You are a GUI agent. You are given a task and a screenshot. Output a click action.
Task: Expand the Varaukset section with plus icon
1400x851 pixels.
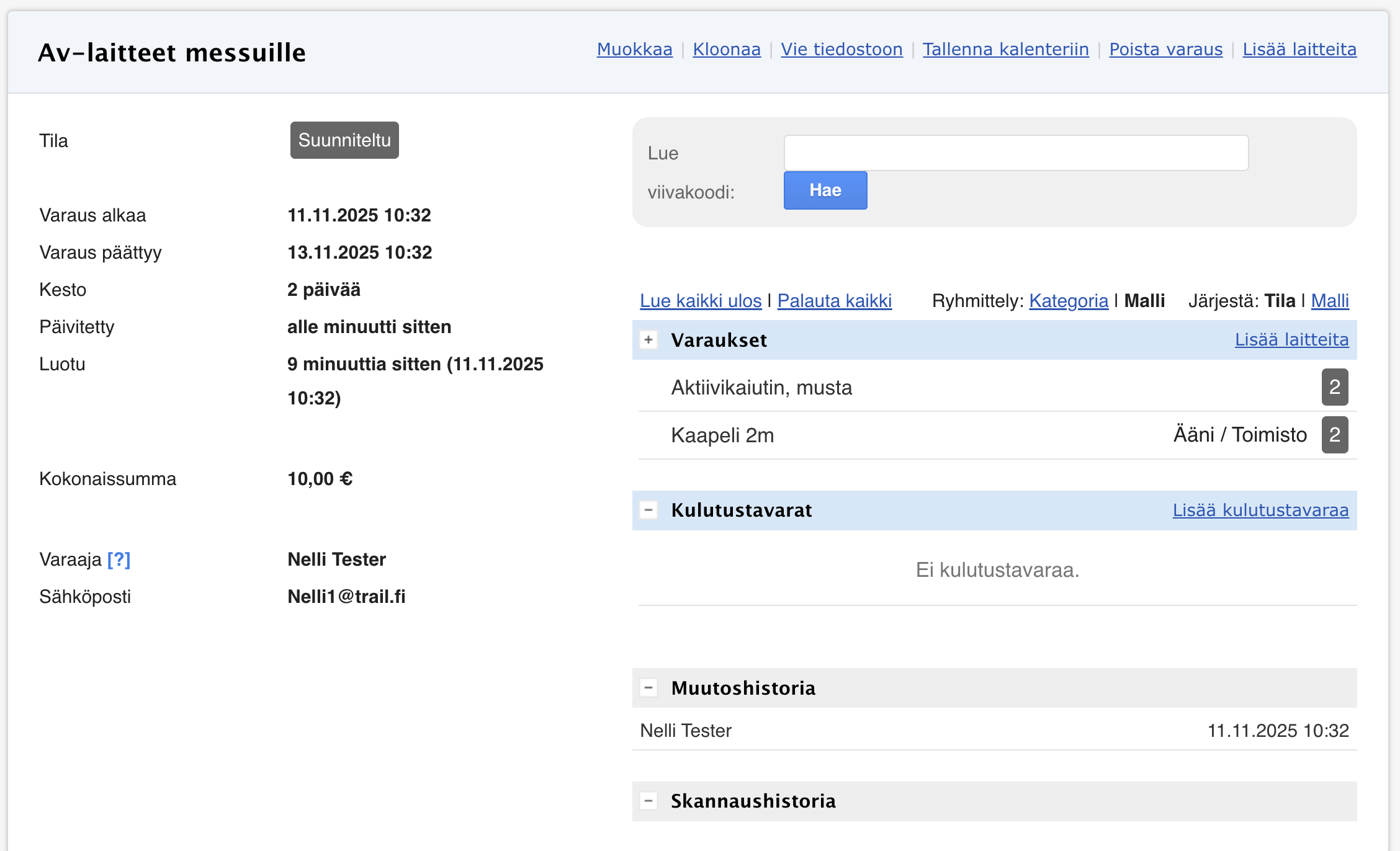pyautogui.click(x=648, y=340)
